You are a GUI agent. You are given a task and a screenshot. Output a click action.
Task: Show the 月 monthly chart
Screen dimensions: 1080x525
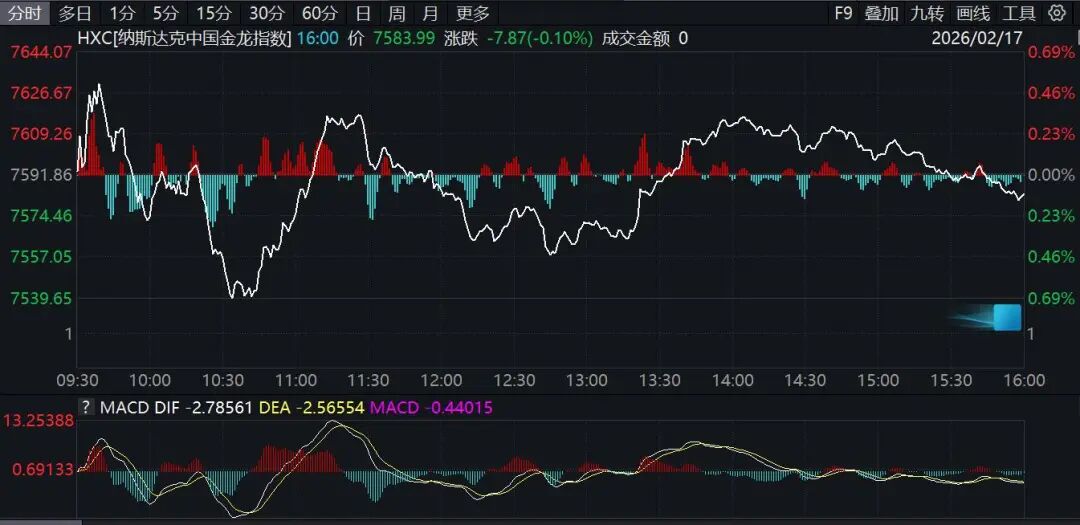(430, 13)
